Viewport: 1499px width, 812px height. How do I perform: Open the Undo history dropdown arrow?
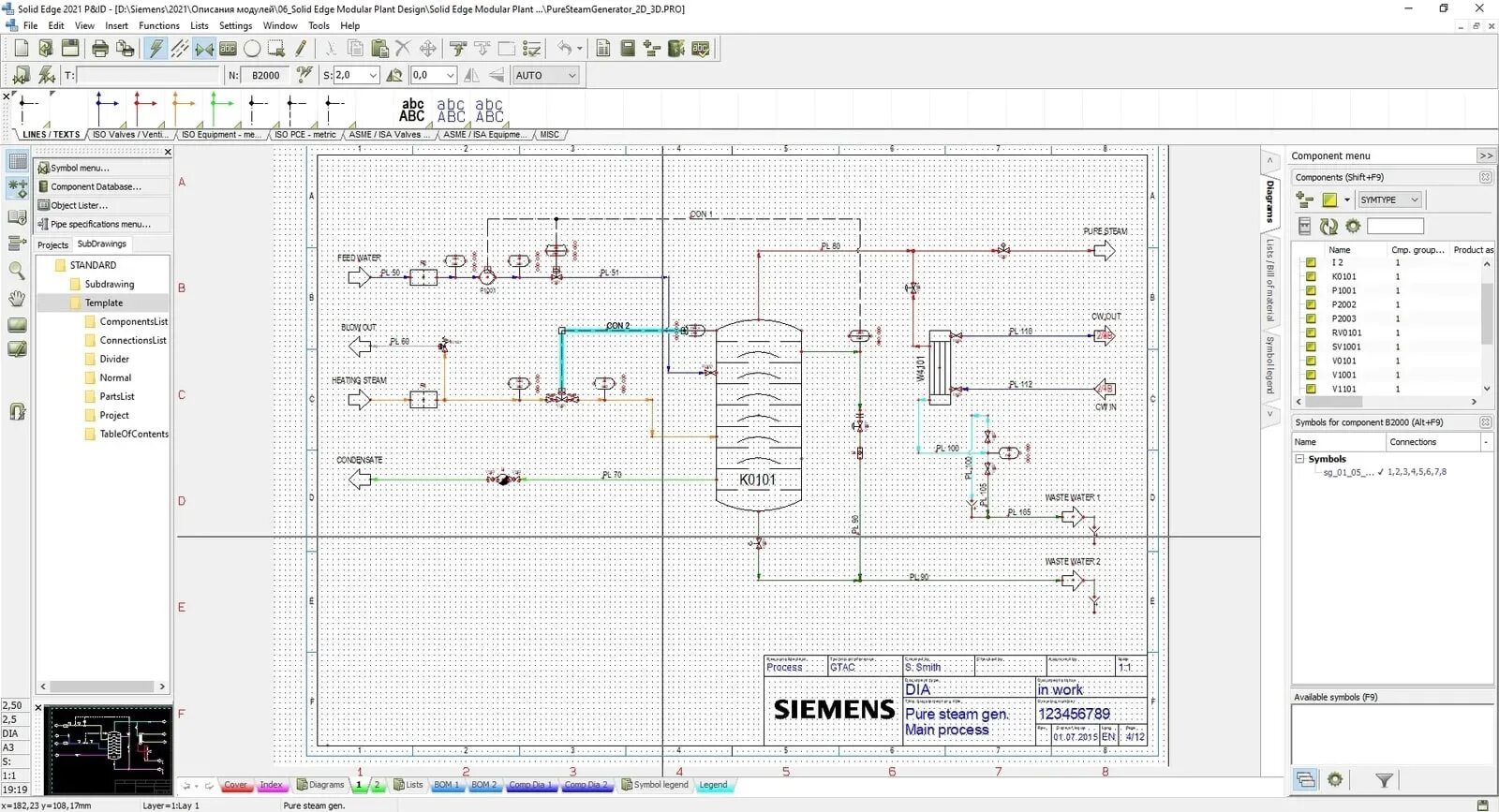coord(579,49)
